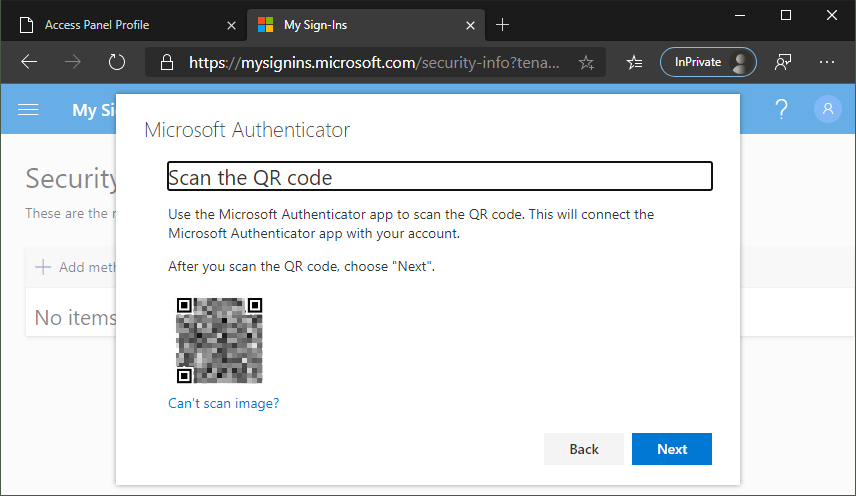Click the Back button in the dialog

(x=584, y=449)
